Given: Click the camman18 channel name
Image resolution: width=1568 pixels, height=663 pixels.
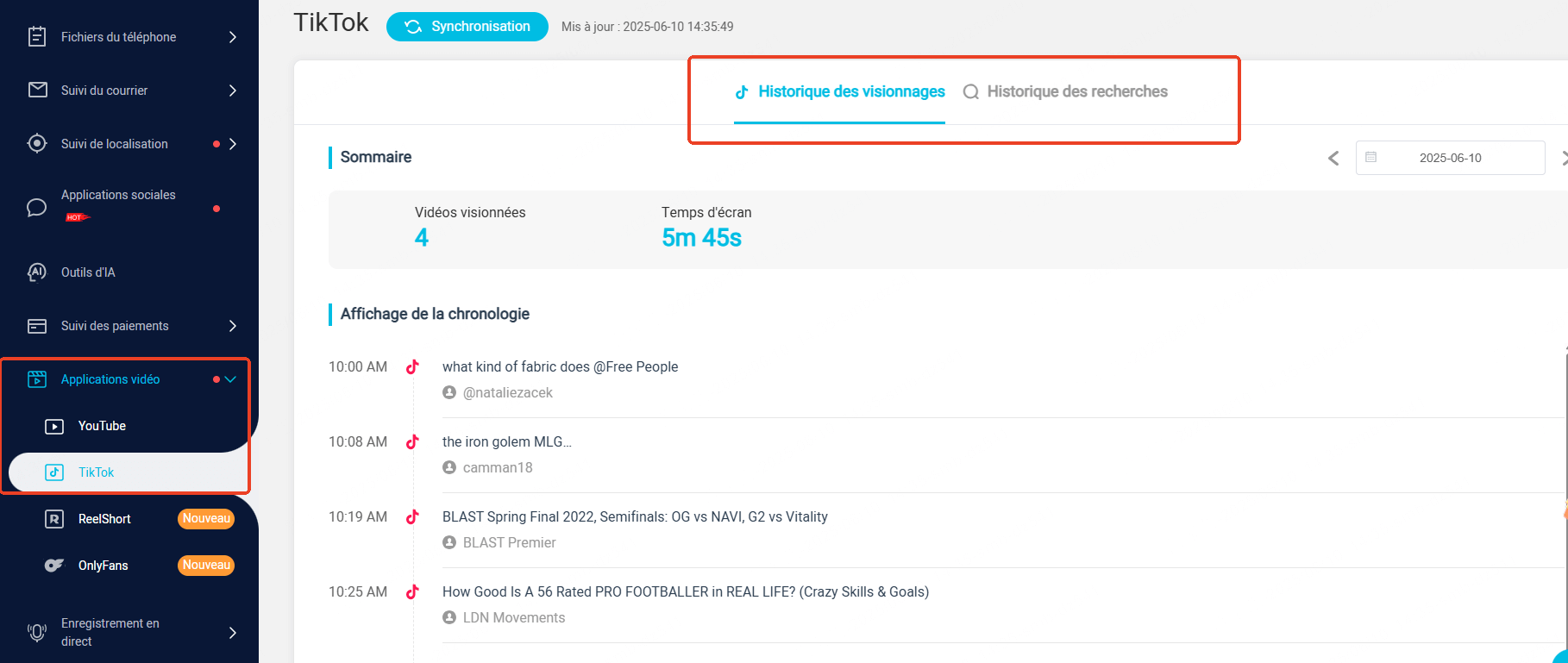Looking at the screenshot, I should coord(498,467).
